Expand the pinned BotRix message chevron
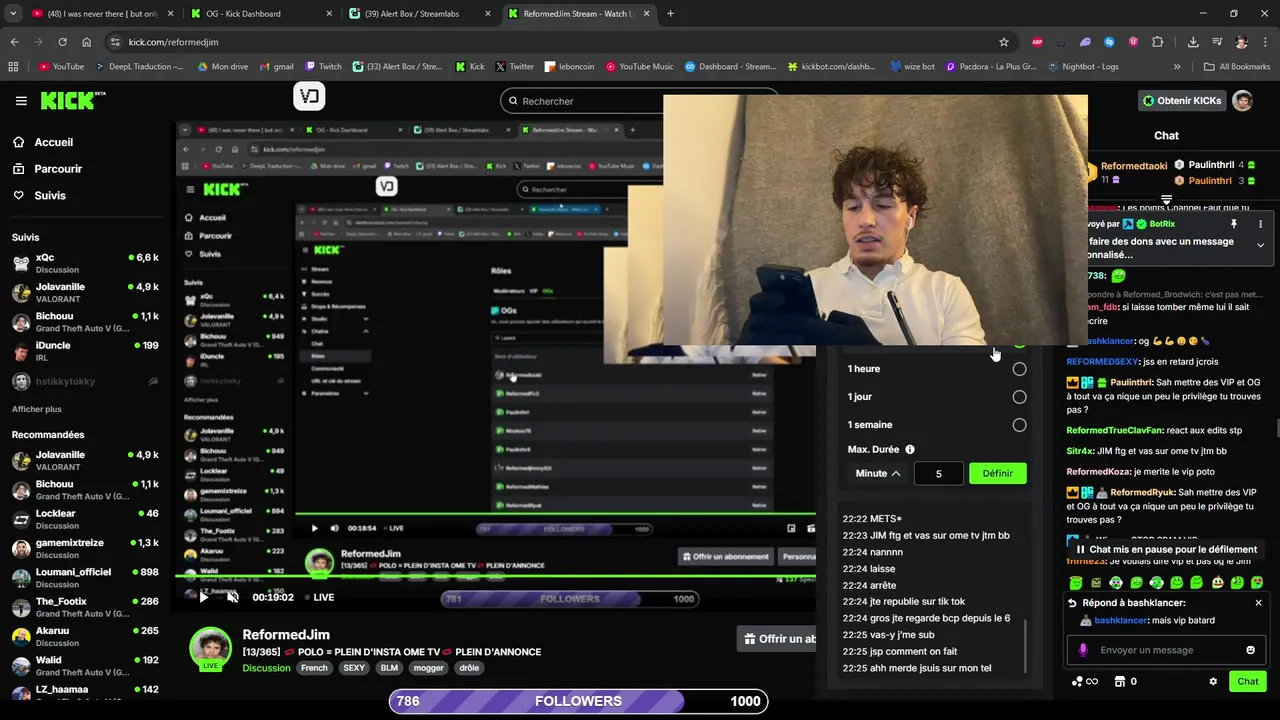 [1260, 245]
